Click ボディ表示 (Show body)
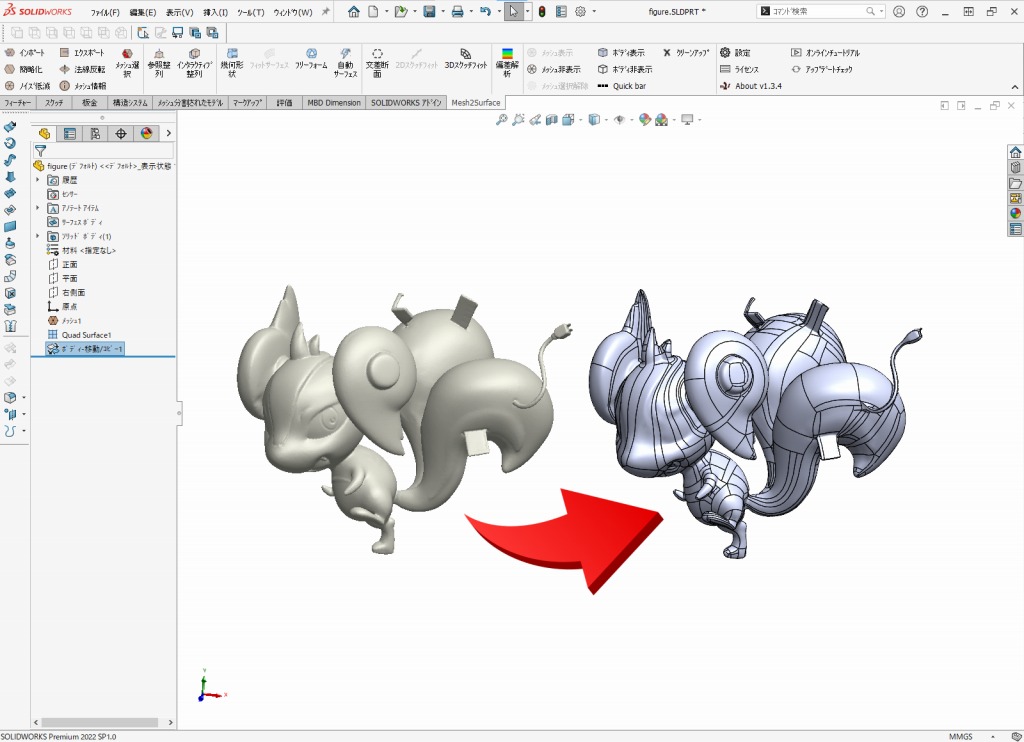This screenshot has width=1024, height=742. (x=621, y=52)
